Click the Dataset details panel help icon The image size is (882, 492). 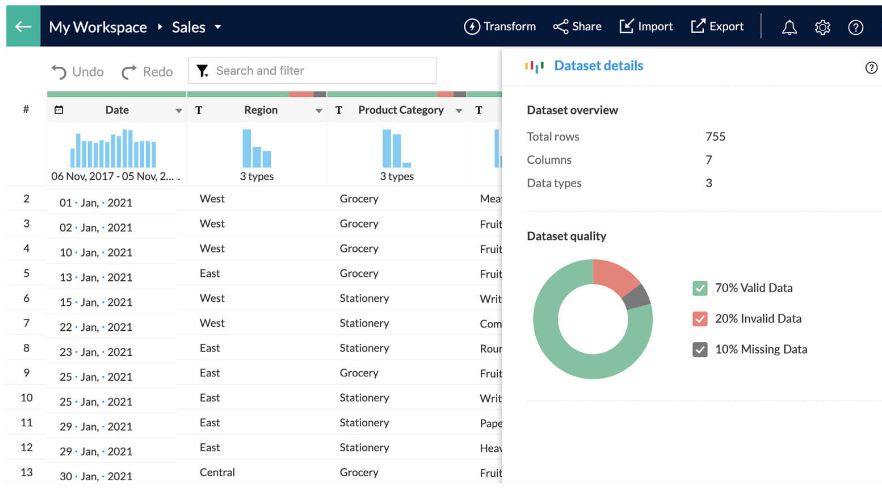871,67
